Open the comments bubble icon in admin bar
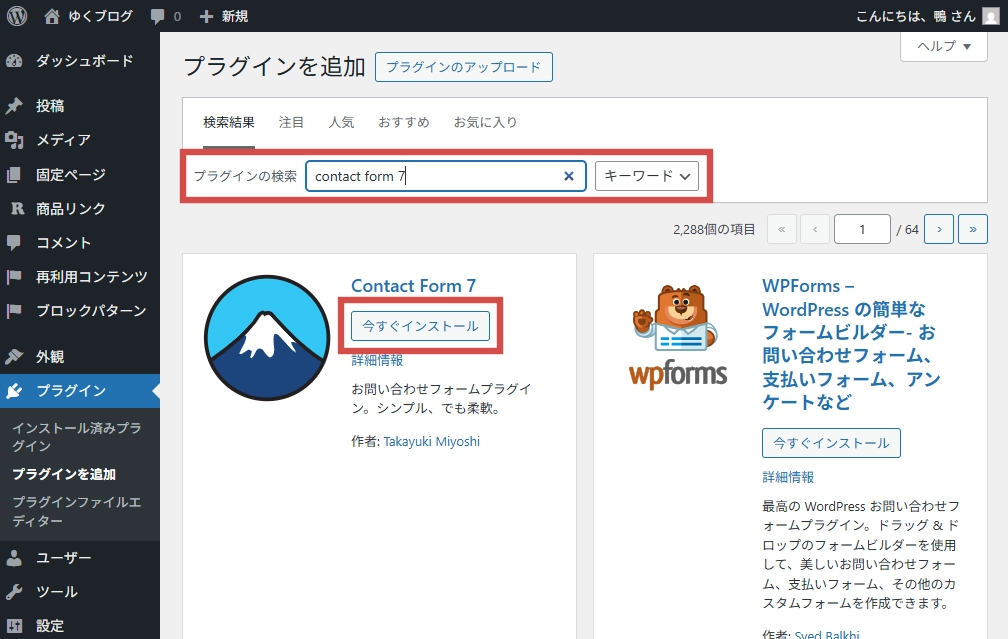This screenshot has height=639, width=1008. [x=157, y=17]
